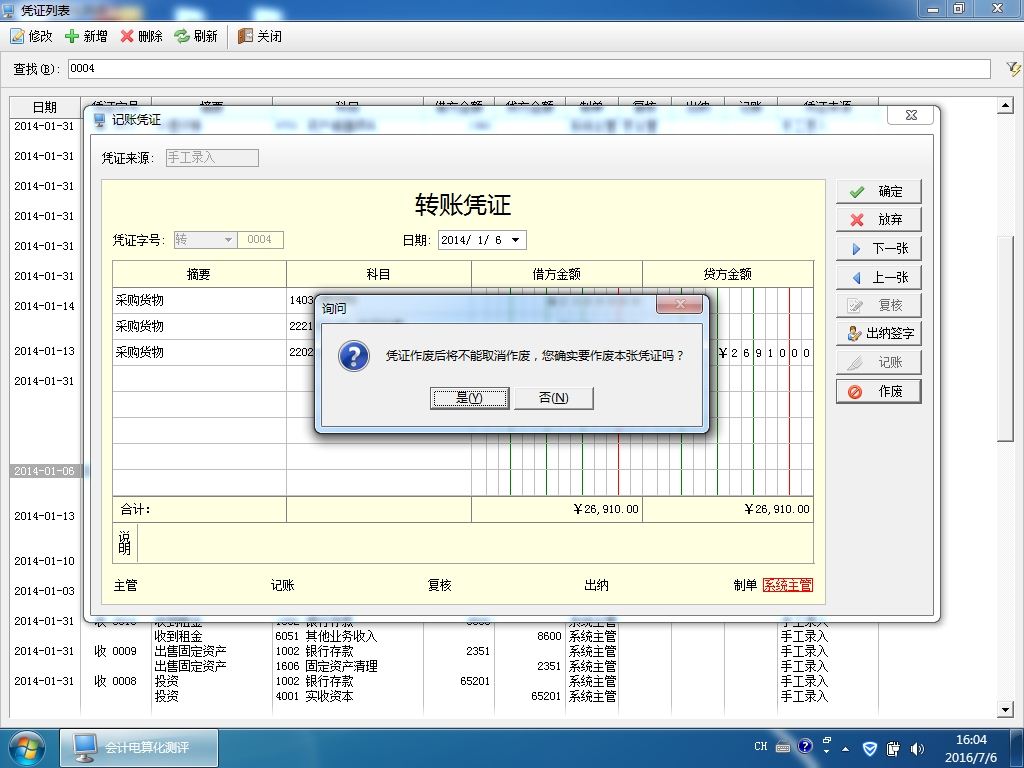Image resolution: width=1024 pixels, height=768 pixels.
Task: Select the 2014-01-10 date row in the list
Action: (44, 561)
